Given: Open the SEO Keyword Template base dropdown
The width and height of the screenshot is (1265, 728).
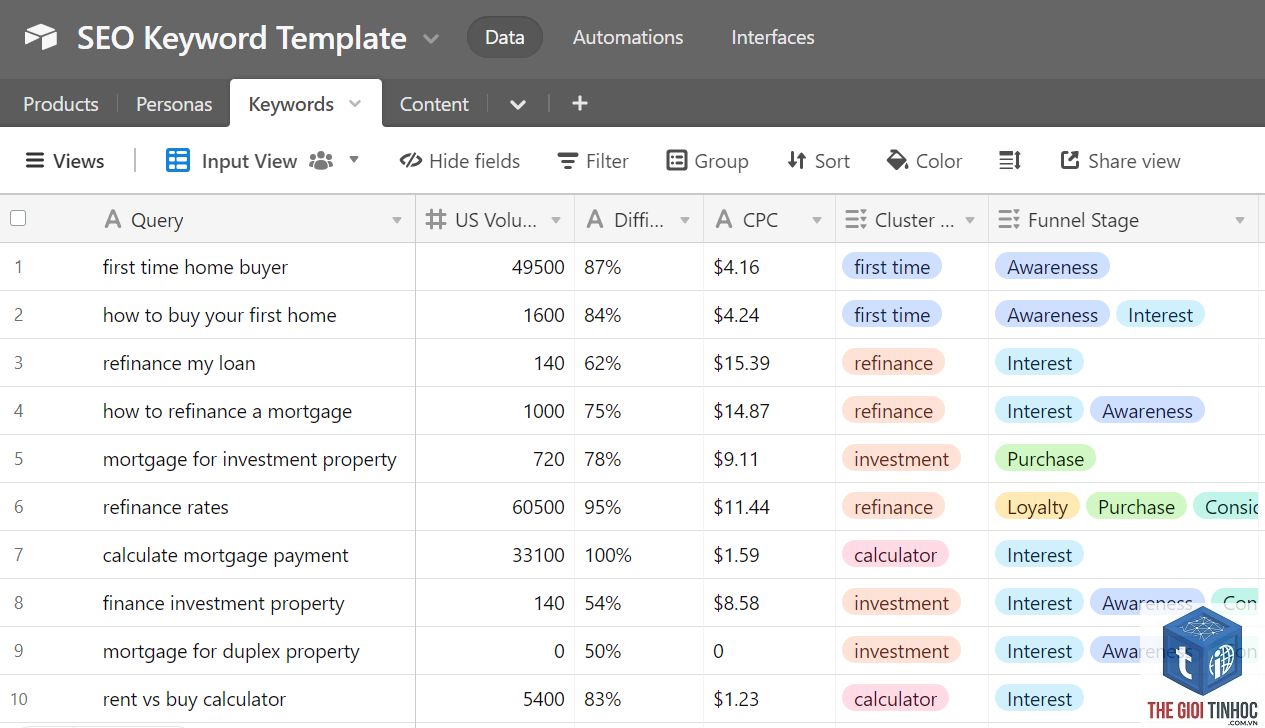Looking at the screenshot, I should 431,39.
